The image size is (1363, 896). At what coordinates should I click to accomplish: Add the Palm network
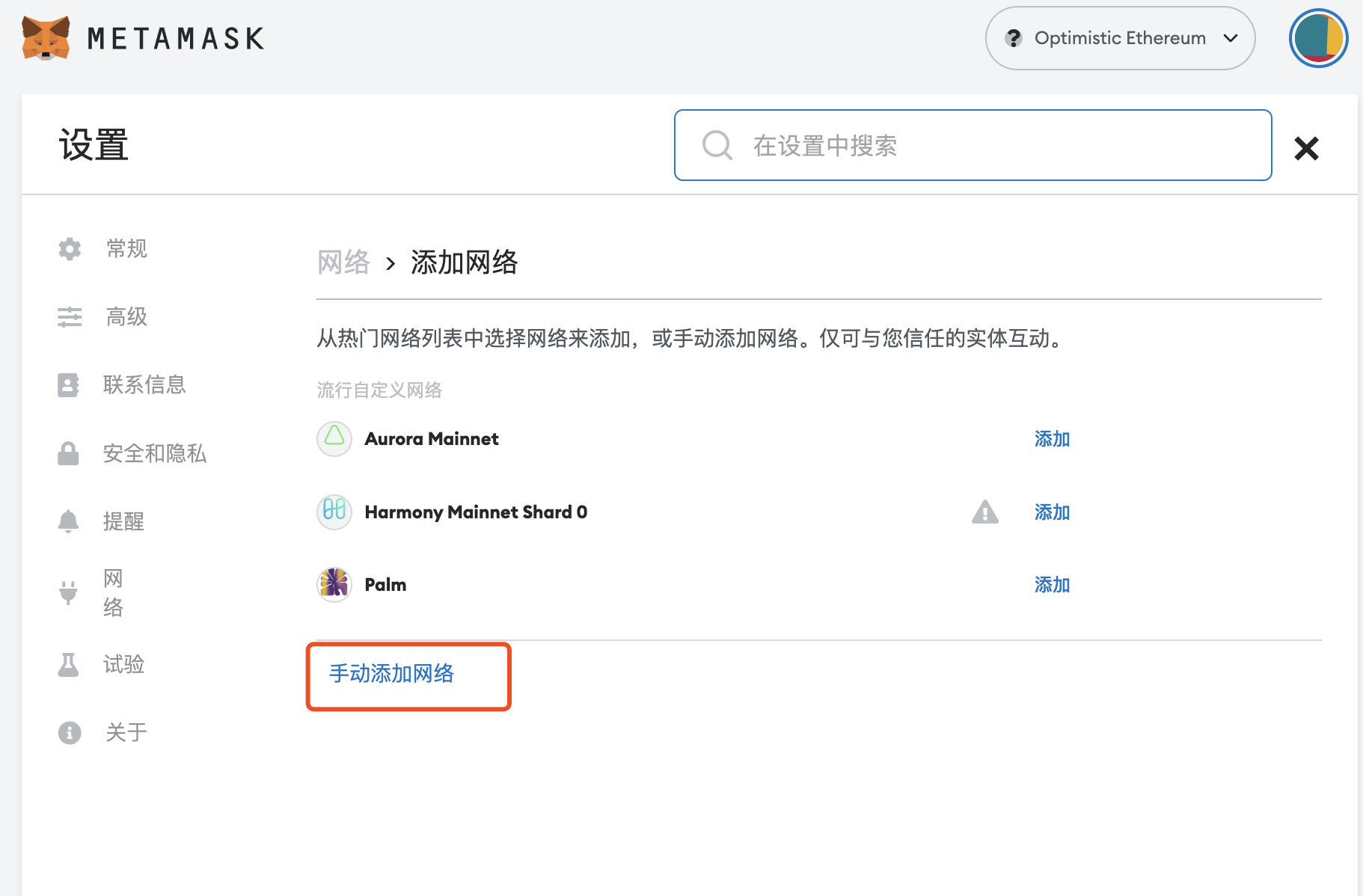coord(1052,585)
